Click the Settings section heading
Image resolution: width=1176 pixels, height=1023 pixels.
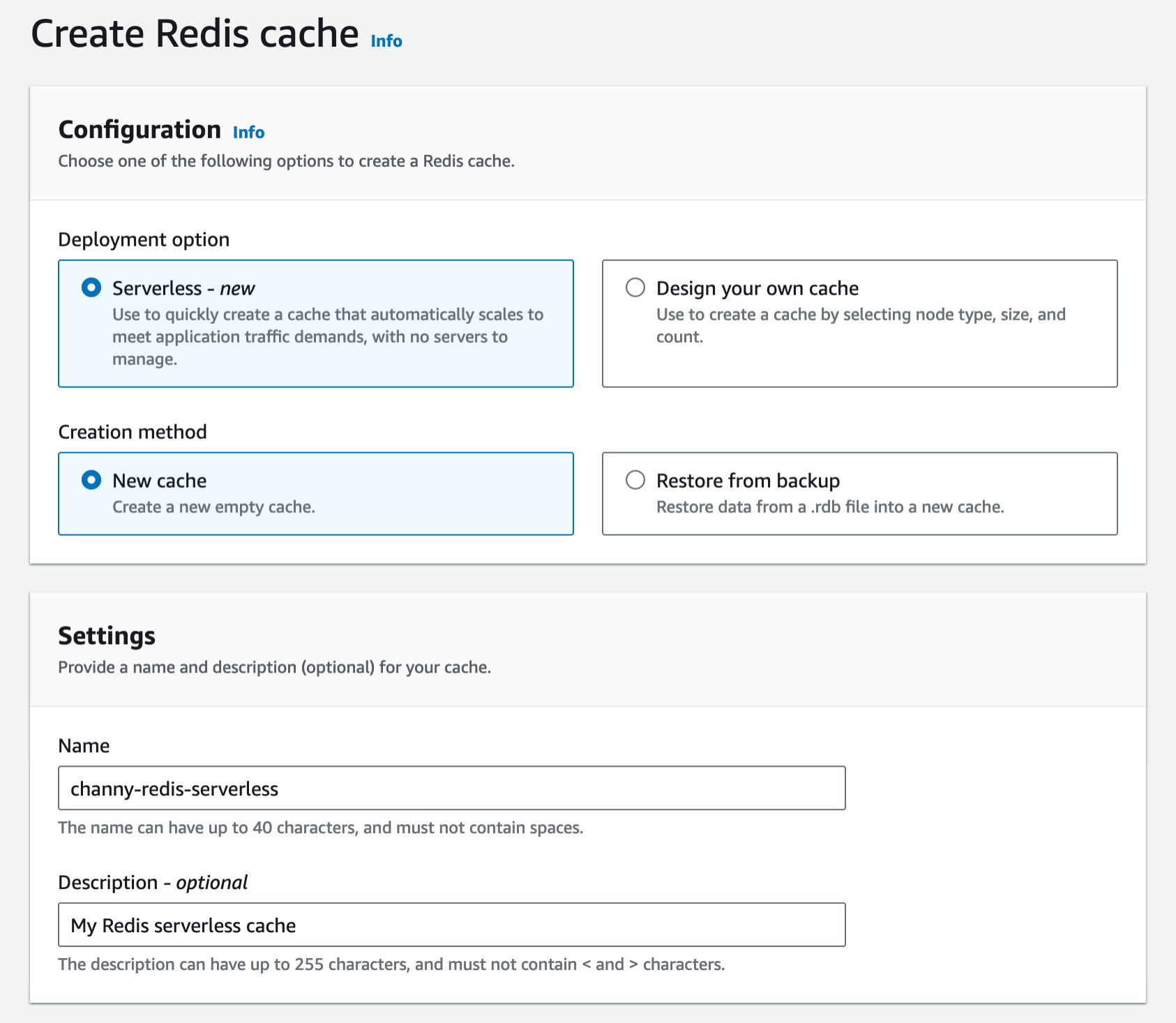pos(107,636)
